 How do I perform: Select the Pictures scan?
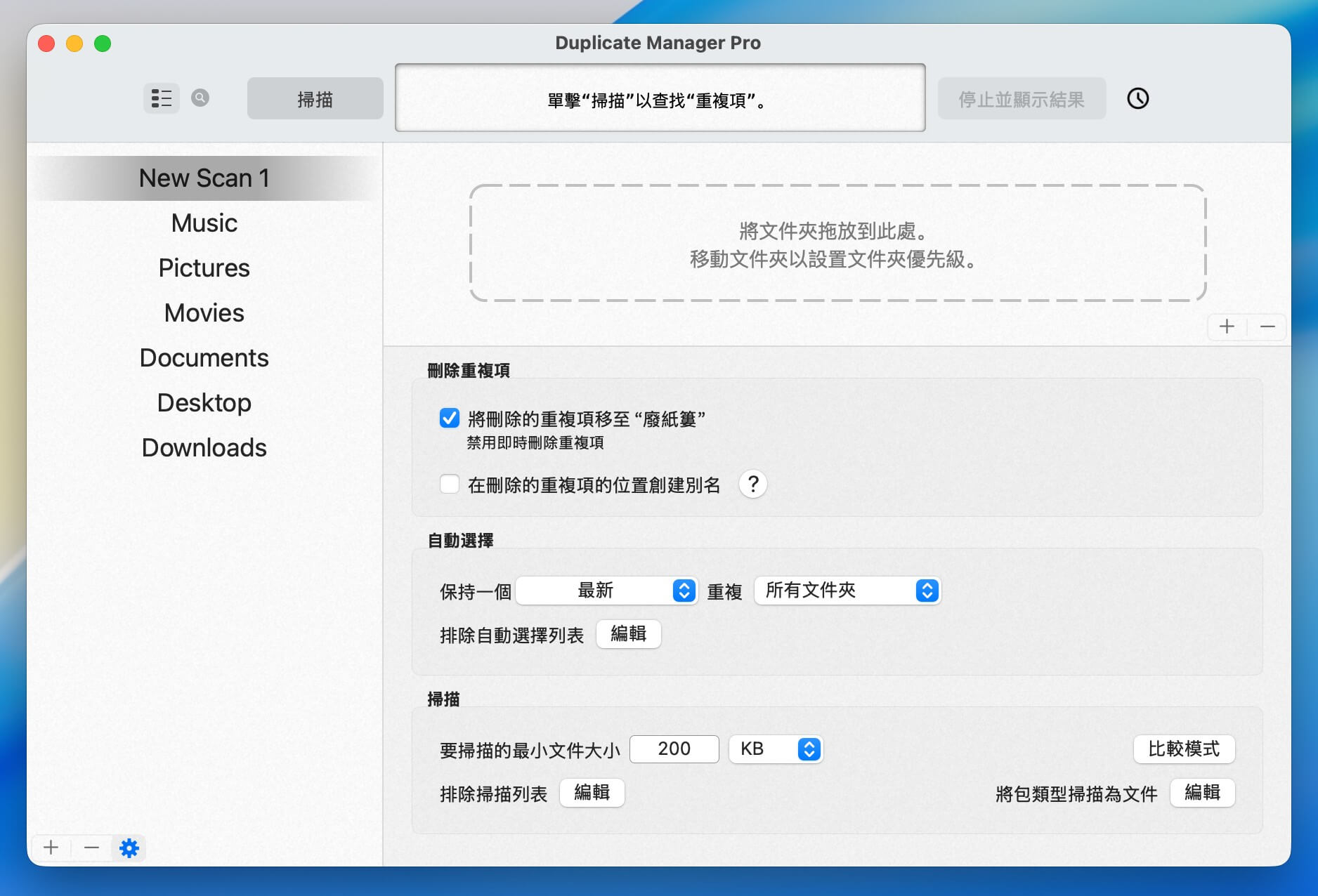click(x=204, y=268)
